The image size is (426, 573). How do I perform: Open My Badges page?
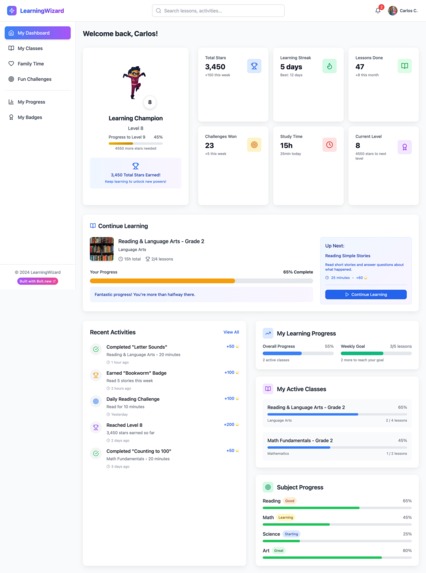point(38,117)
